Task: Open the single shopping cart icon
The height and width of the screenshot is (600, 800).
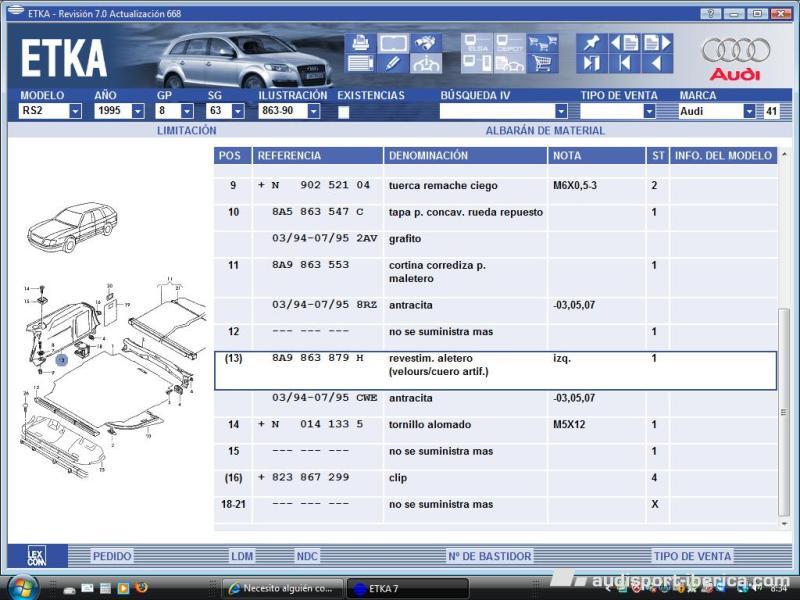Action: click(542, 63)
